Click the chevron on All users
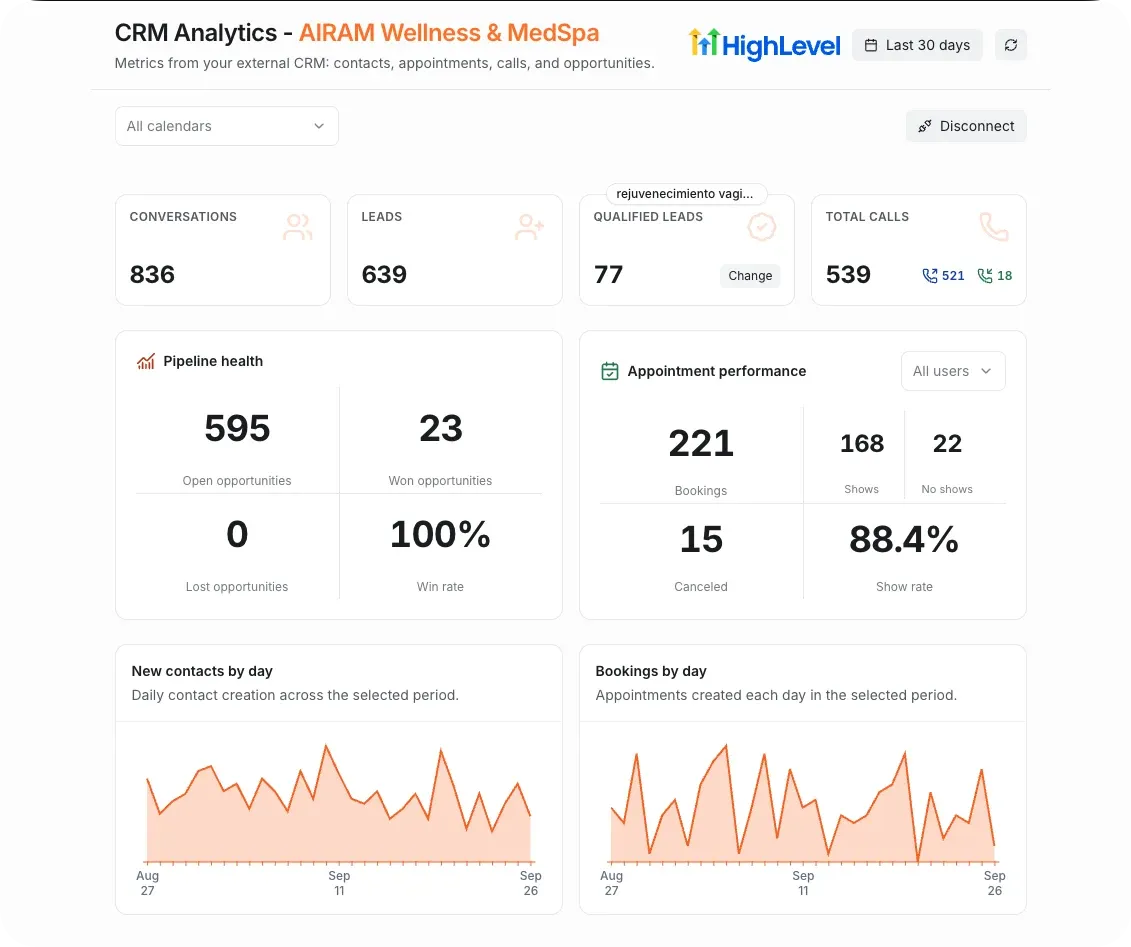Viewport: 1131px width, 947px height. click(986, 371)
